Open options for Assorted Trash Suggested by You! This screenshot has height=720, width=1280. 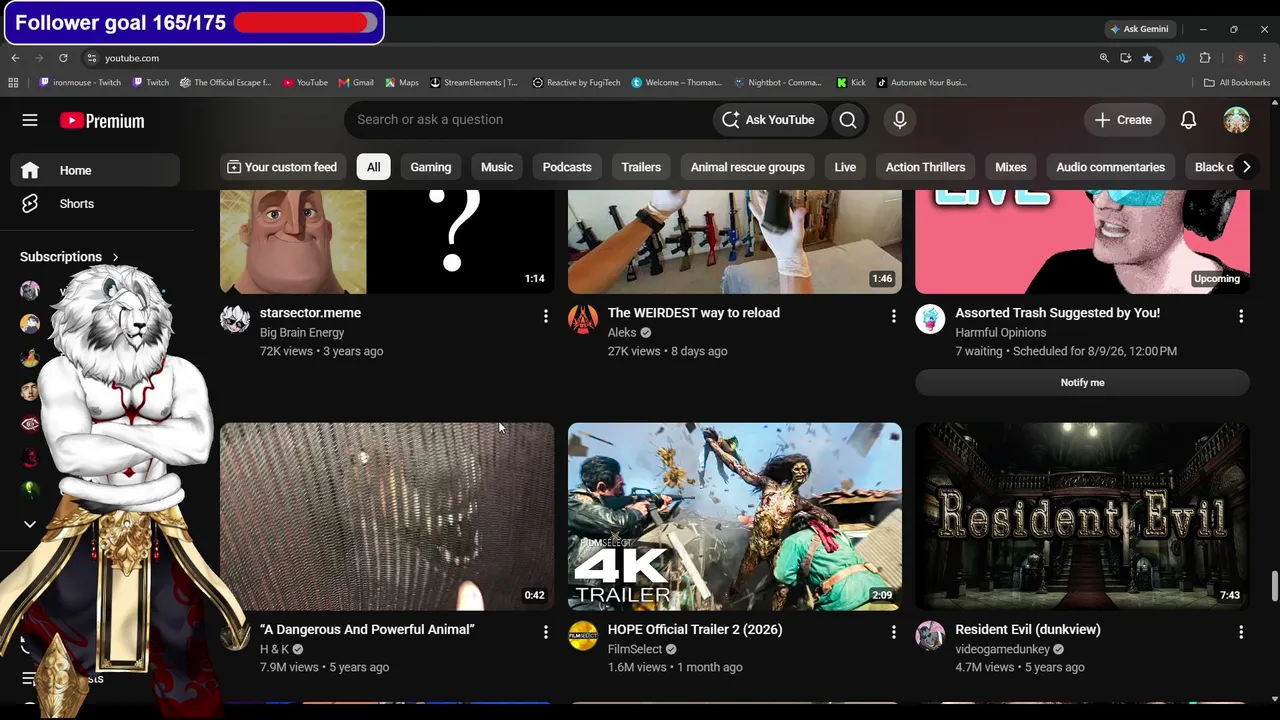coord(1241,316)
